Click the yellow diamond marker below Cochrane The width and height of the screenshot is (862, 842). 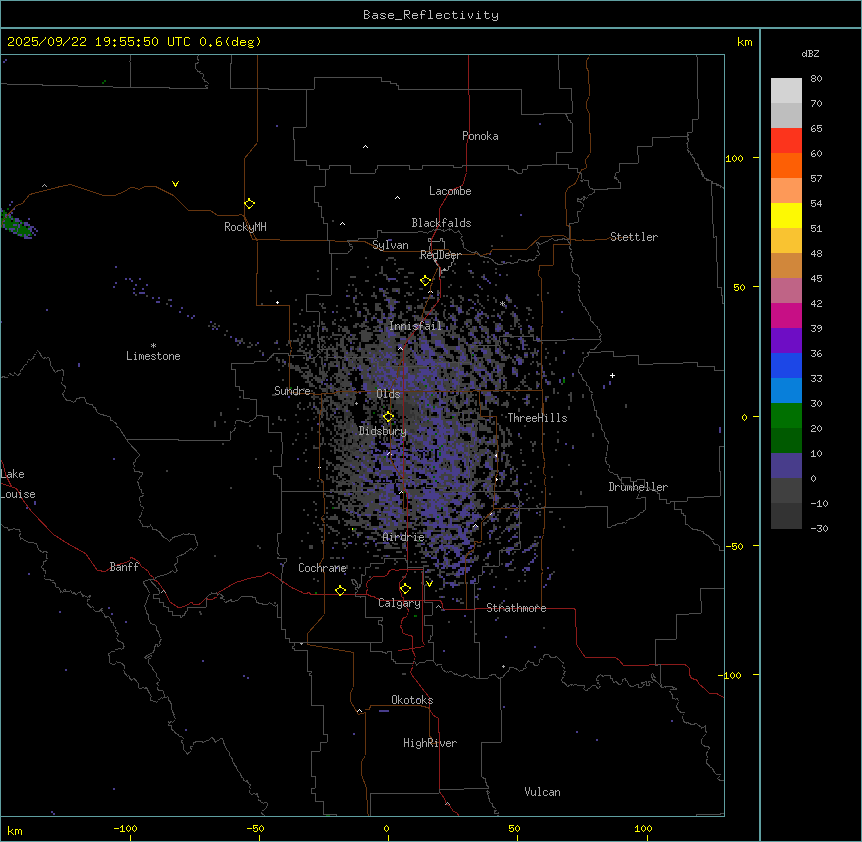pyautogui.click(x=340, y=591)
